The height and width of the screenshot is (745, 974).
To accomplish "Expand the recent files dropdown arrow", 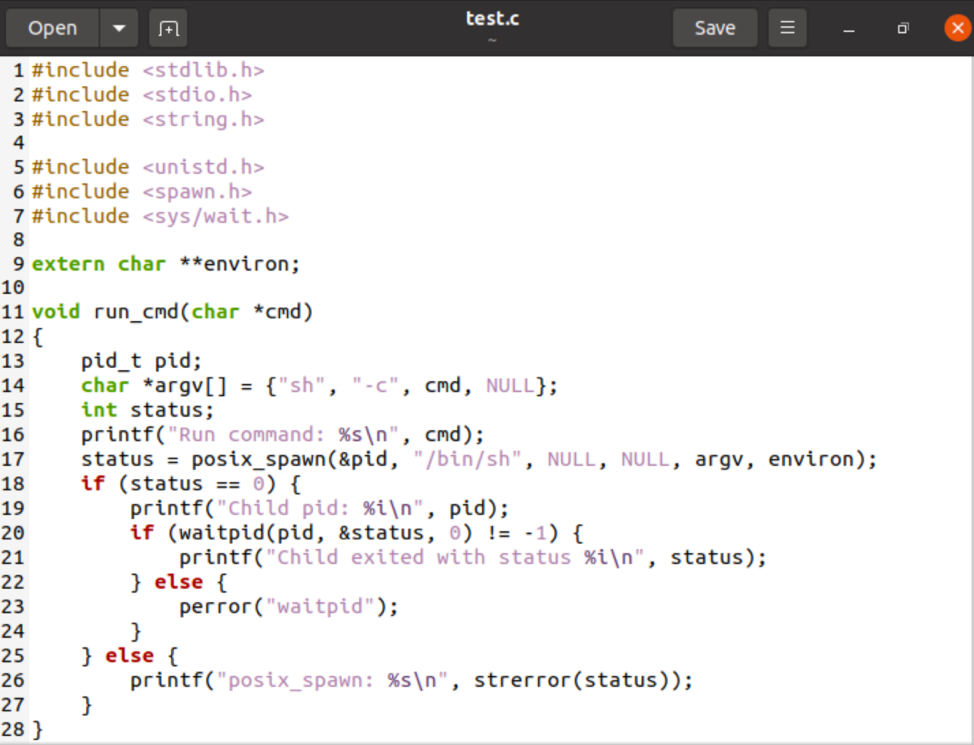I will click(x=119, y=28).
